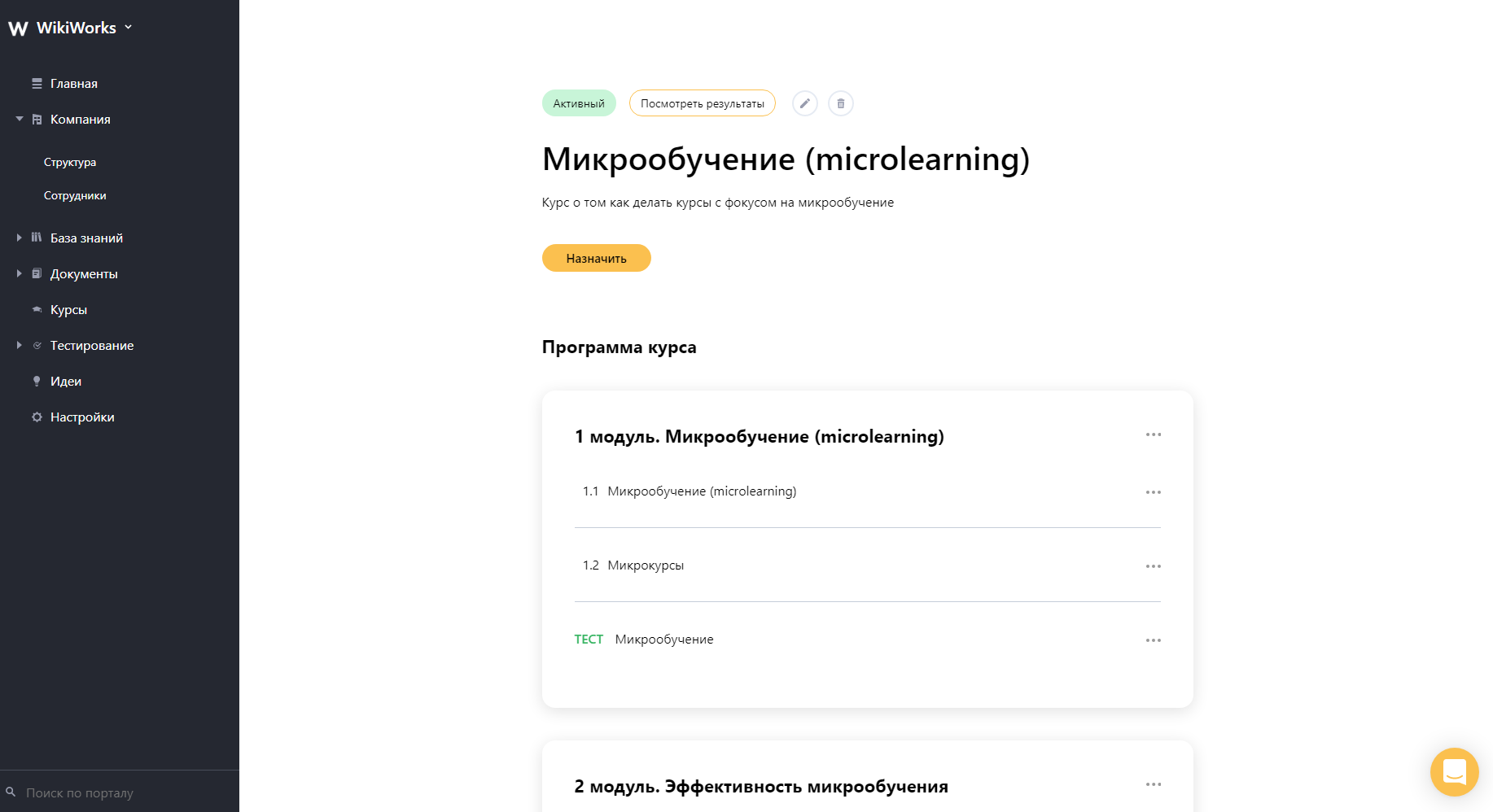
Task: Click the Программа курса heading
Action: tap(620, 347)
